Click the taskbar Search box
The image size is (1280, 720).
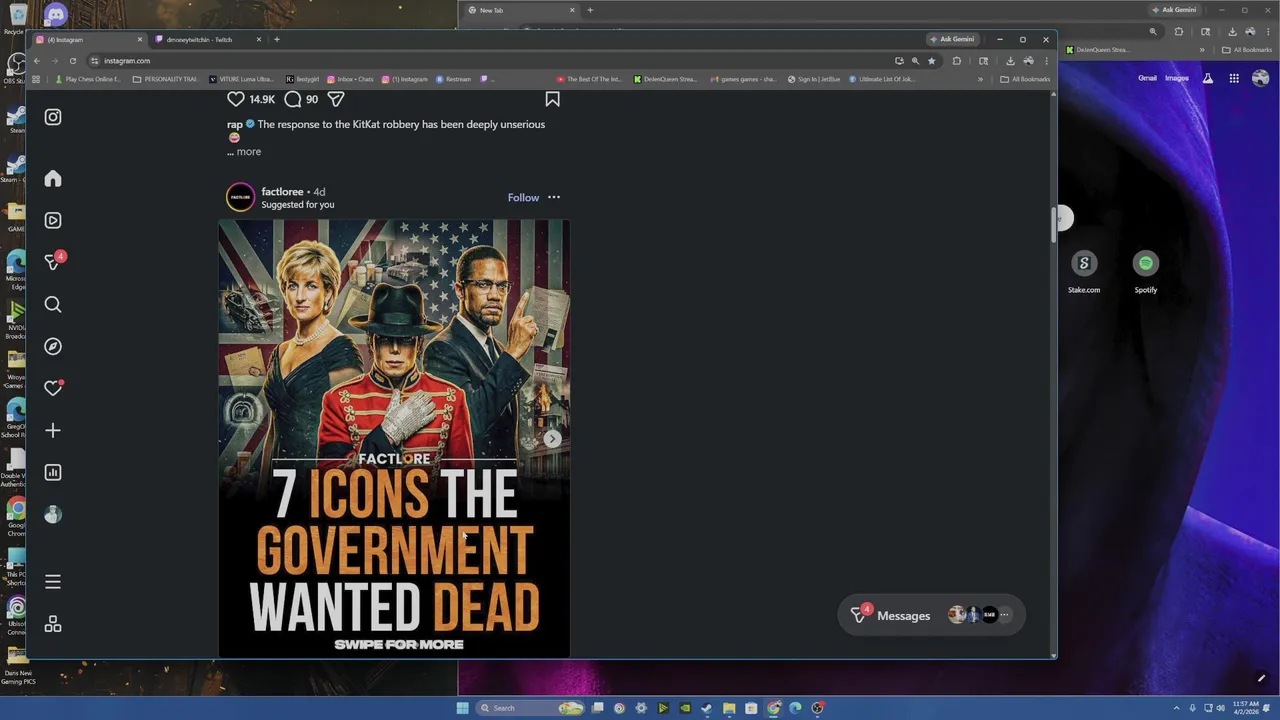tap(530, 708)
